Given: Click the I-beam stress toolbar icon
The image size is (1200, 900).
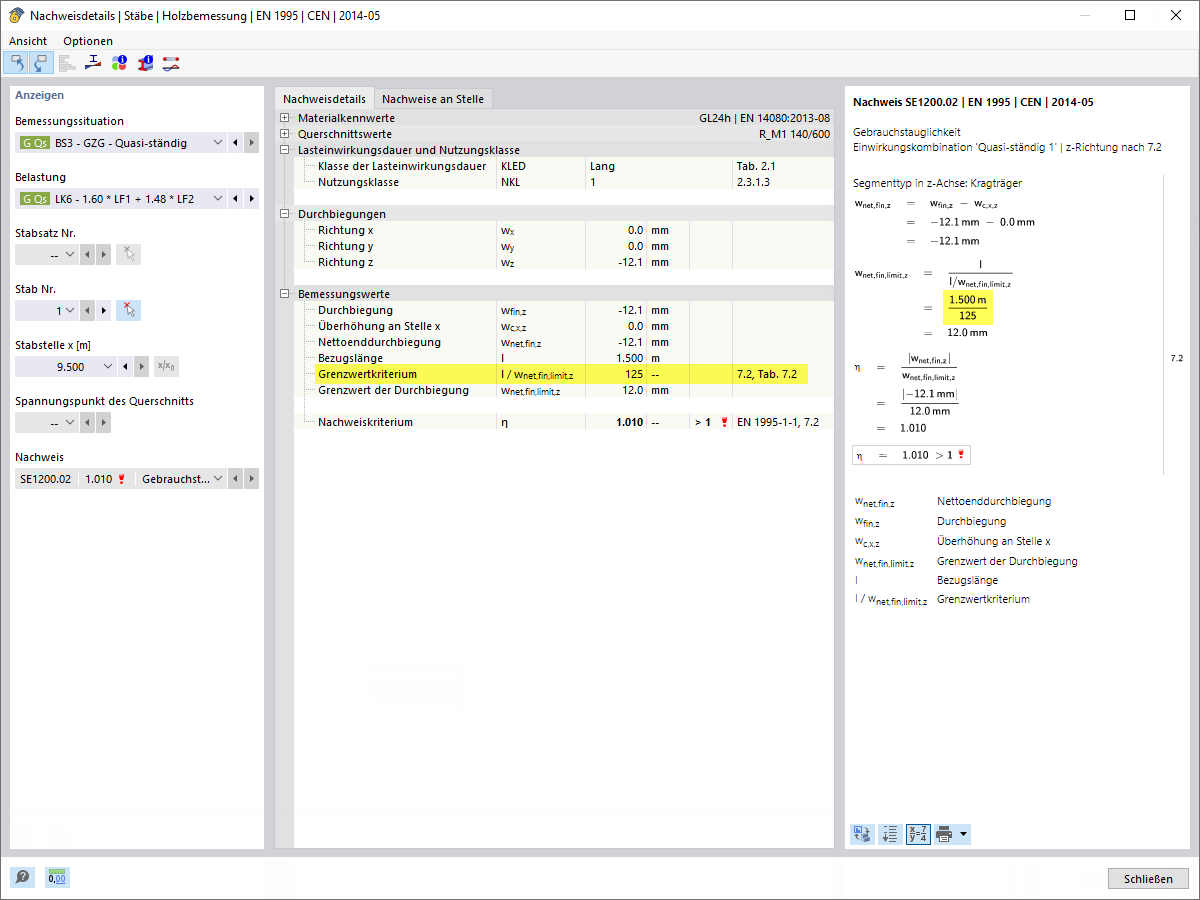Looking at the screenshot, I should click(x=93, y=63).
